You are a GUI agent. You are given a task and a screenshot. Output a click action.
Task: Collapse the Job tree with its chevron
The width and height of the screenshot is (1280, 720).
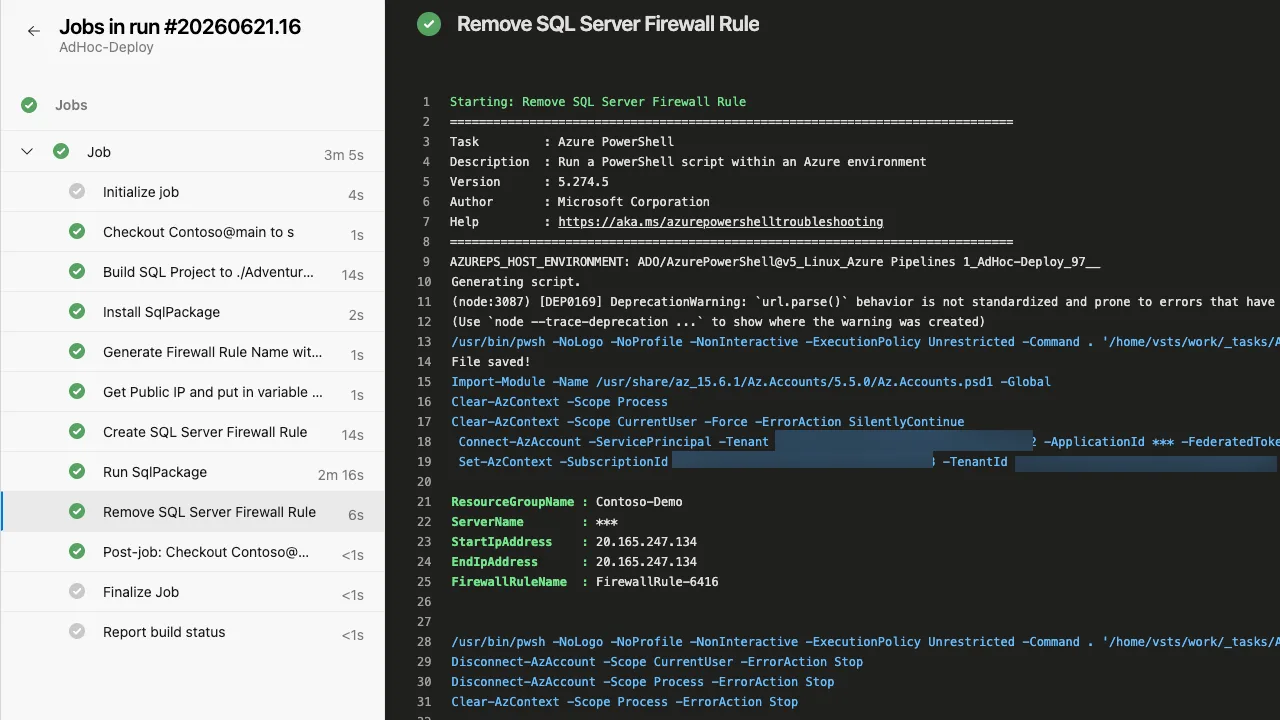click(27, 152)
